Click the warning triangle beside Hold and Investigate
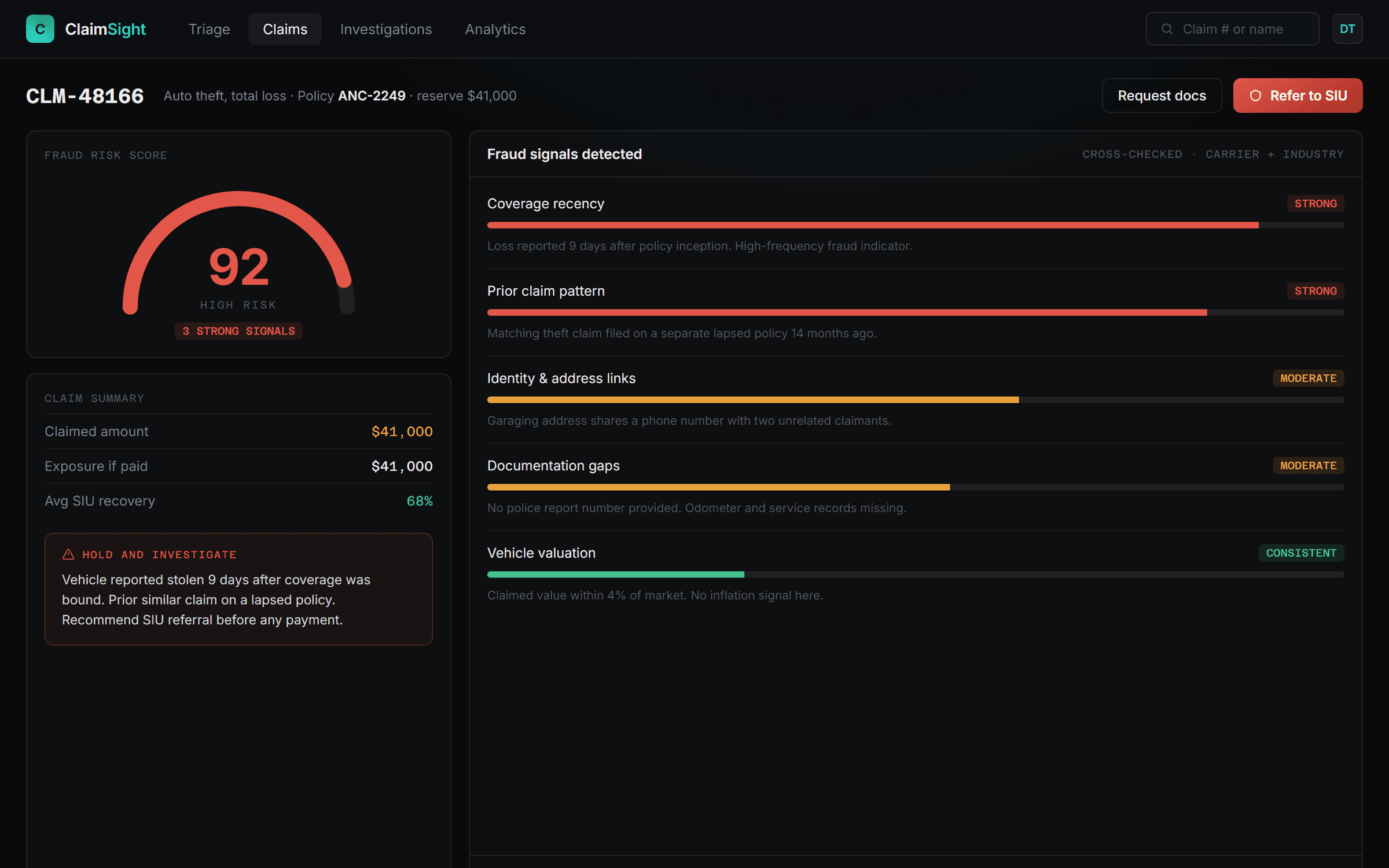Image resolution: width=1389 pixels, height=868 pixels. coord(68,554)
